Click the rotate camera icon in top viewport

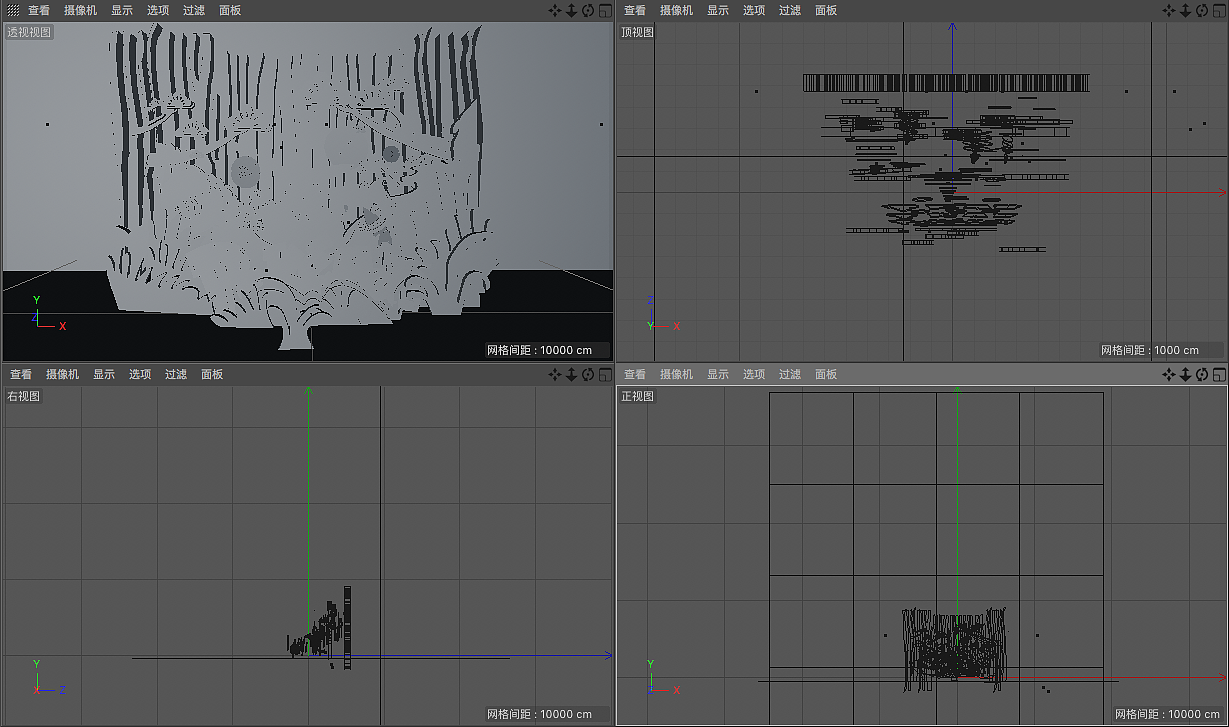click(1201, 11)
